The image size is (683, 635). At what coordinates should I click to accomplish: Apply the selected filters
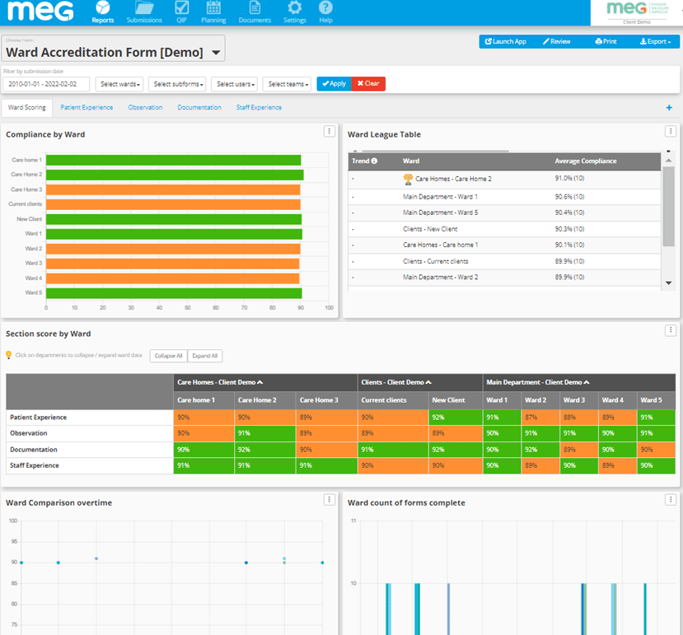pos(334,84)
